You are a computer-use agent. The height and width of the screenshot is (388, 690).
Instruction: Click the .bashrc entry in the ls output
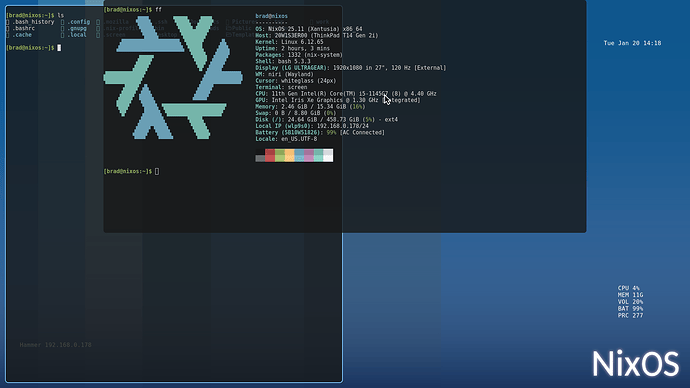pos(23,29)
